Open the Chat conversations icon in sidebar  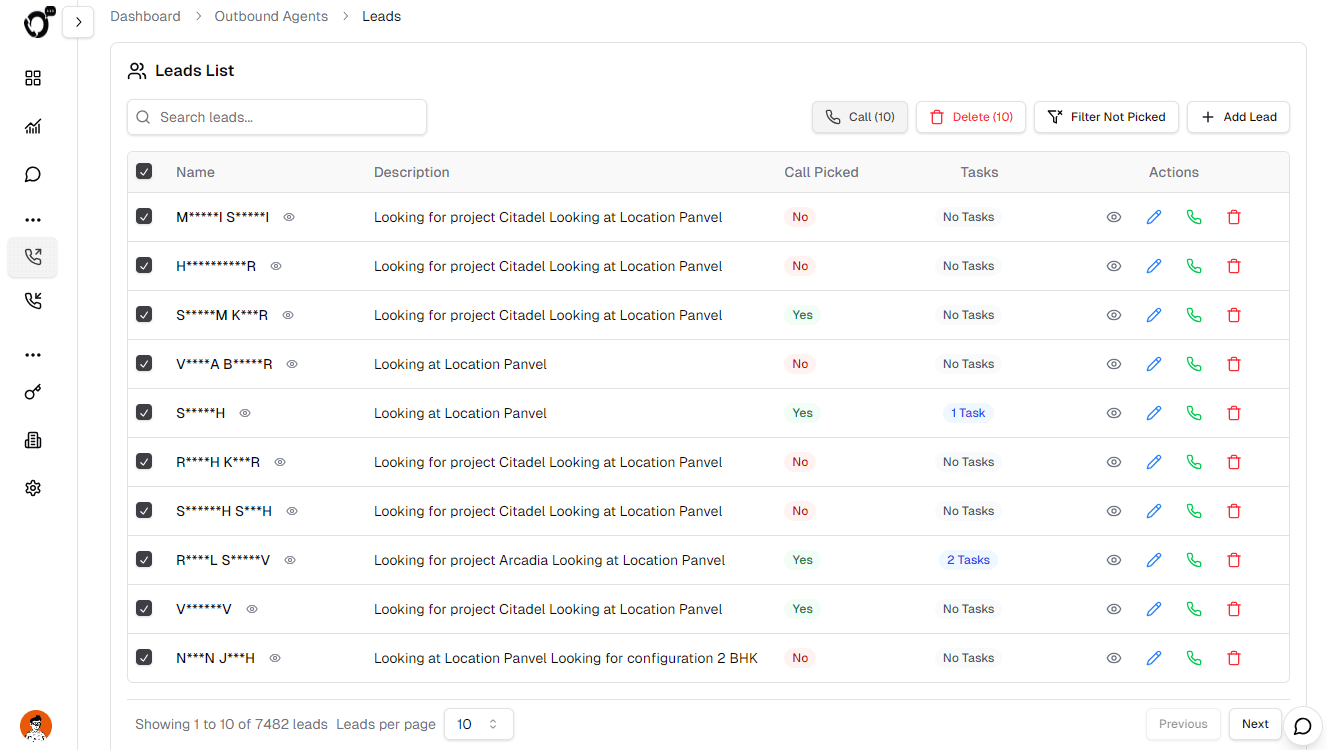(x=33, y=174)
